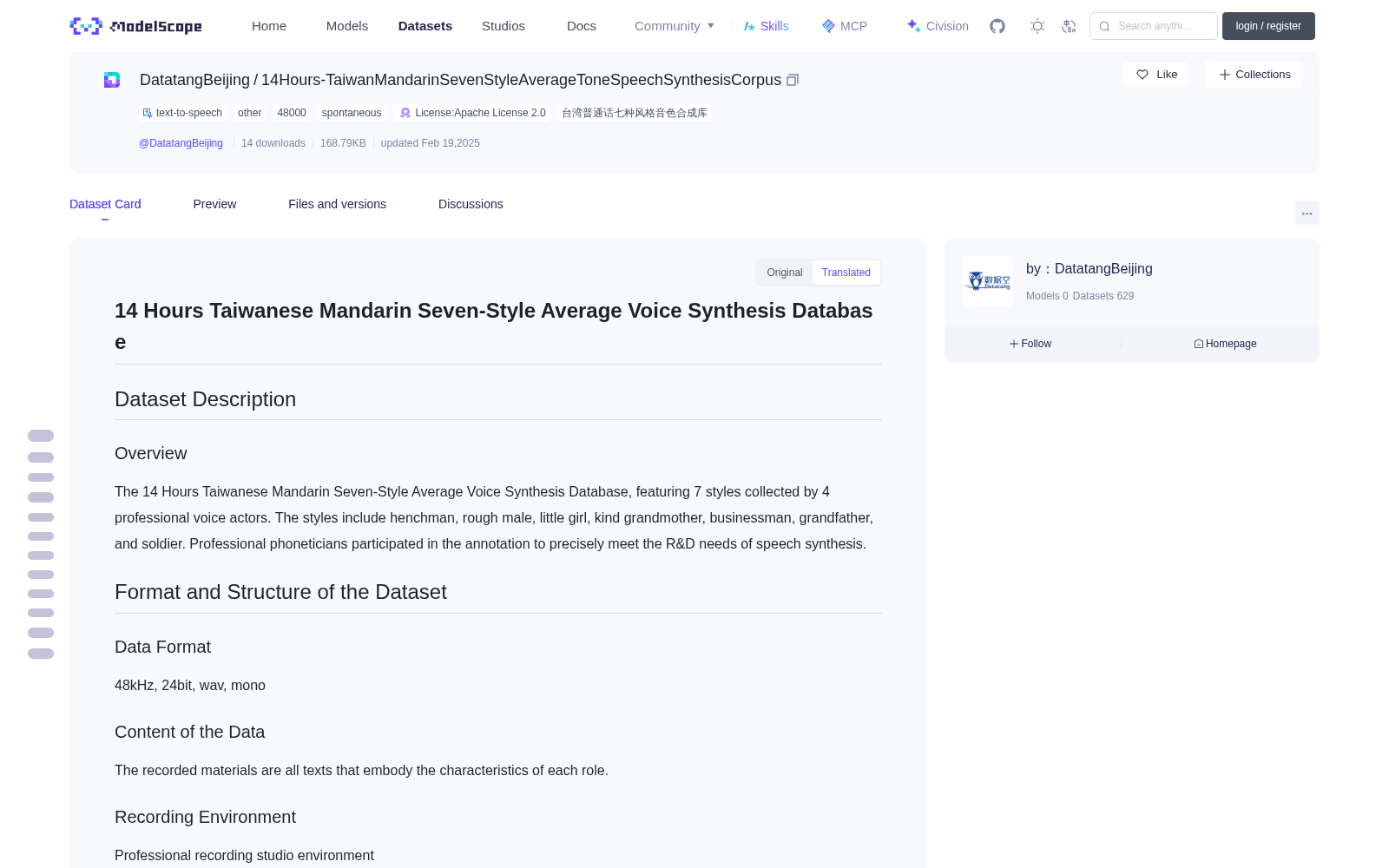The height and width of the screenshot is (868, 1389).
Task: Click the 'Content of the Data' heading
Action: click(x=190, y=732)
